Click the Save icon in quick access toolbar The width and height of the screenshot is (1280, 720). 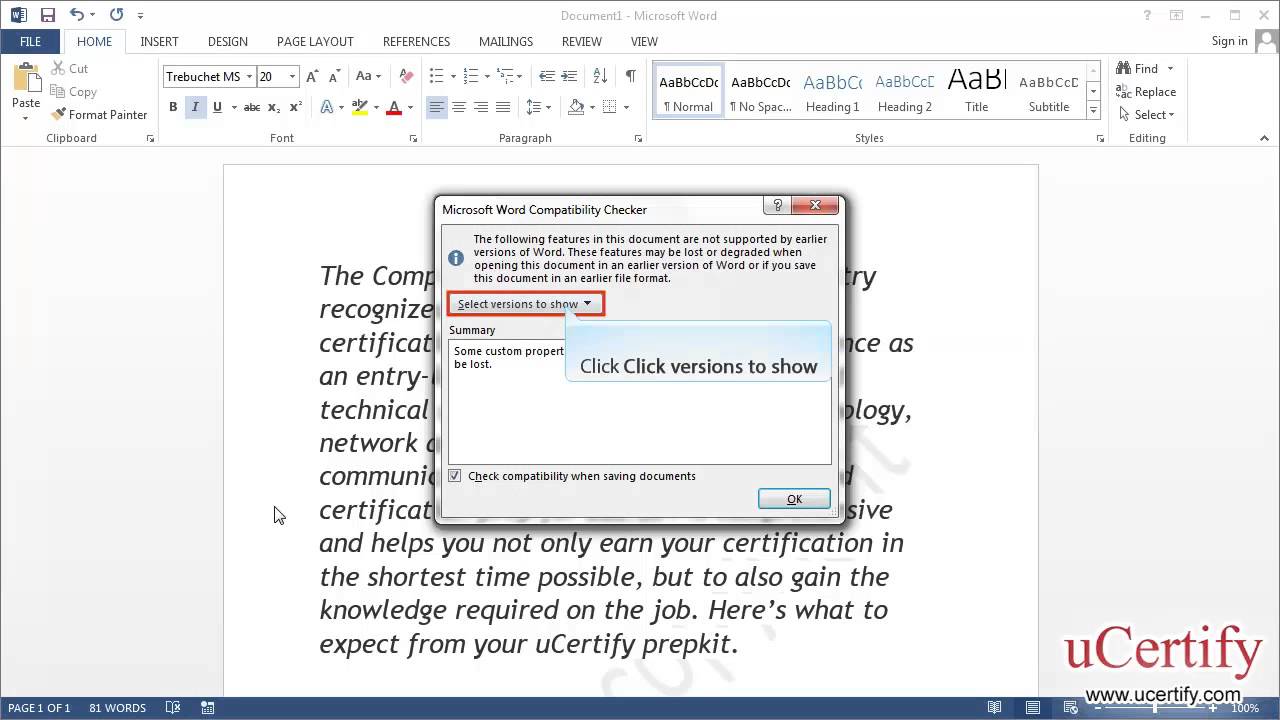coord(47,15)
